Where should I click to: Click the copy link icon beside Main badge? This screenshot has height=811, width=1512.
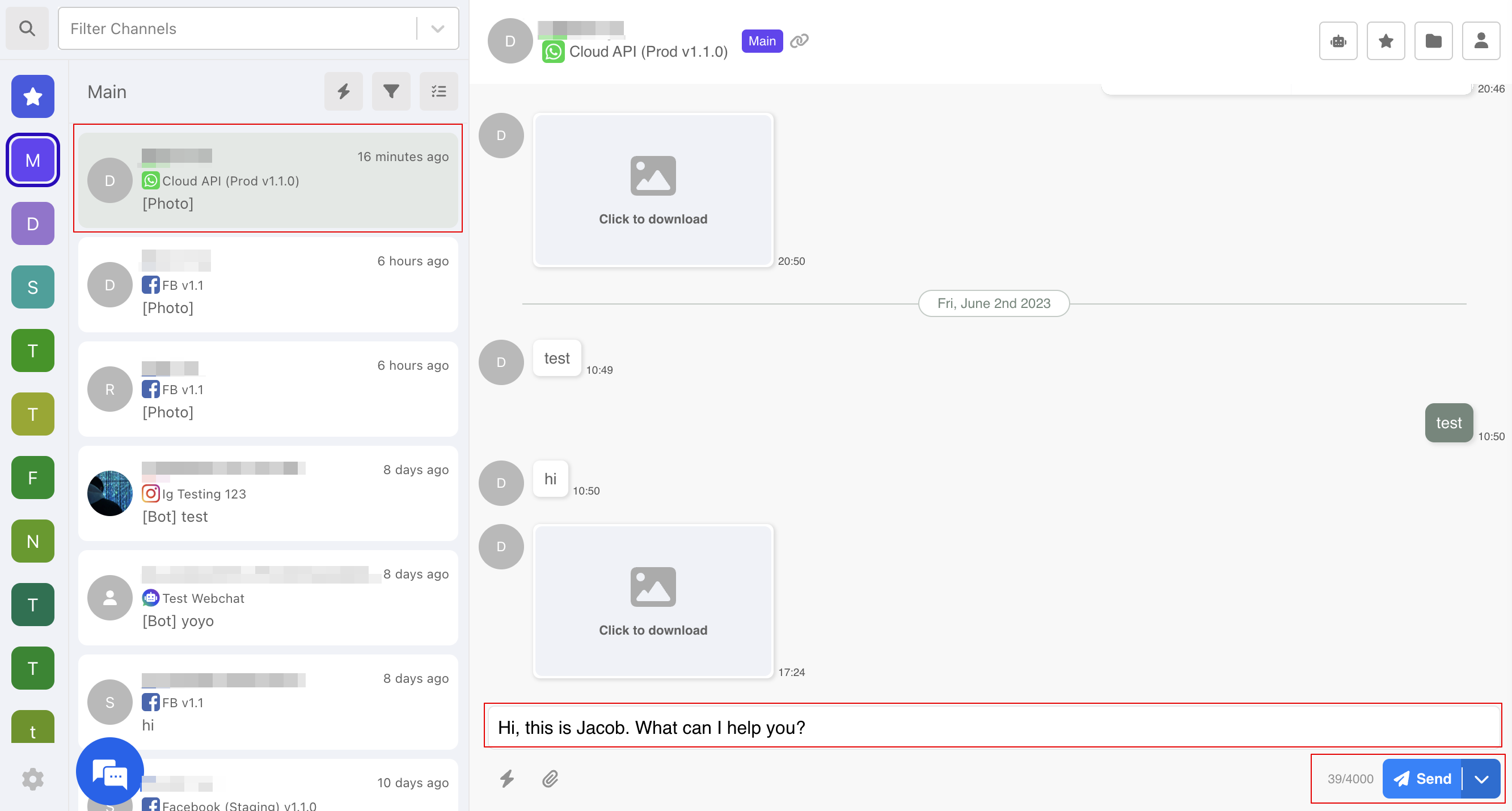[x=800, y=41]
